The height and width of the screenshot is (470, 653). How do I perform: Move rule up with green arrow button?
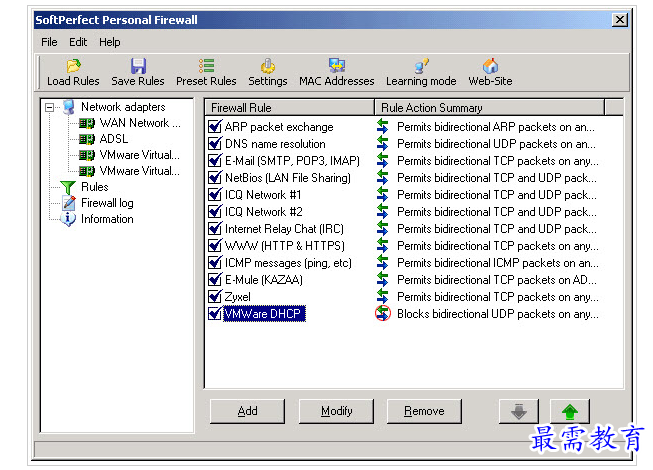[x=570, y=411]
